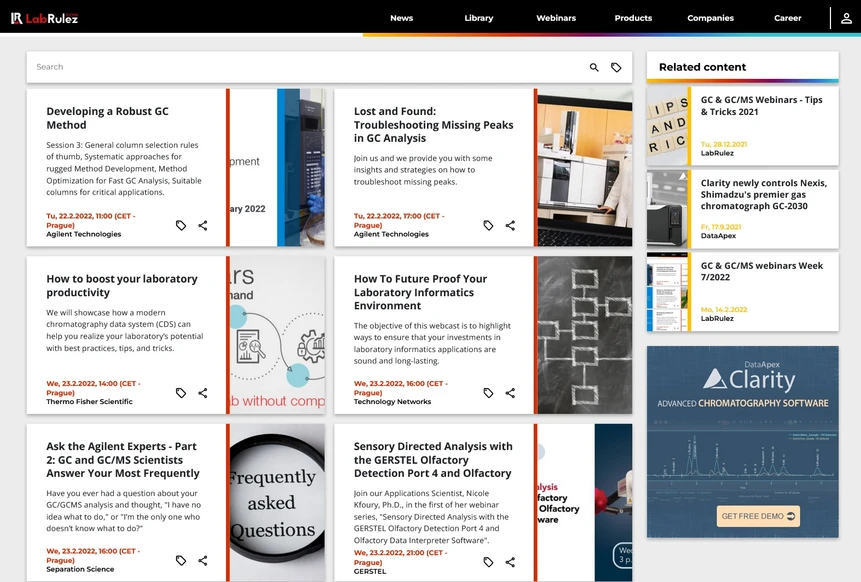Click tag icon on Future Proof Informatics card

(x=488, y=393)
